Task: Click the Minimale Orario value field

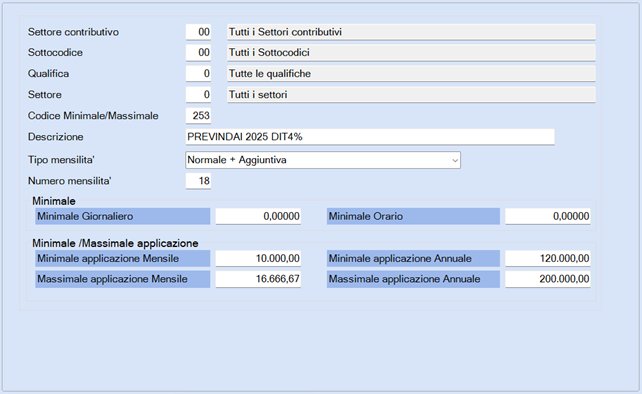Action: [x=548, y=216]
